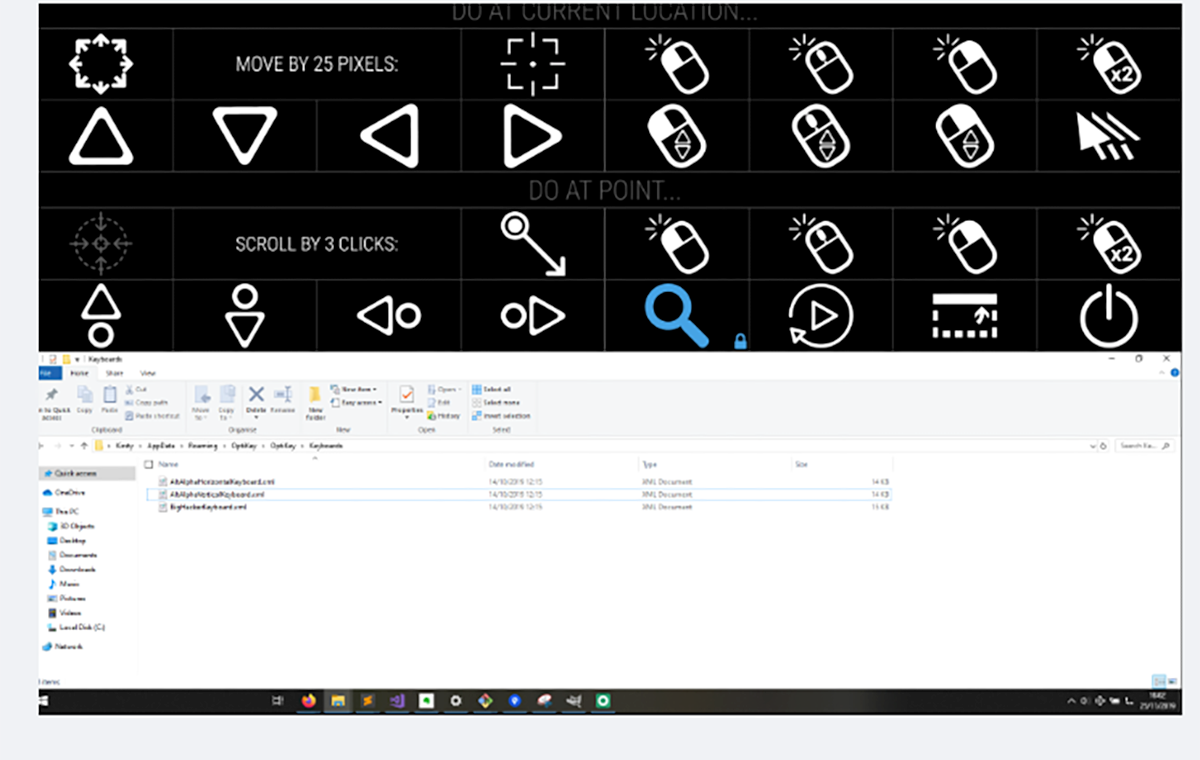Move cursor down with the down triangle

coord(245,136)
